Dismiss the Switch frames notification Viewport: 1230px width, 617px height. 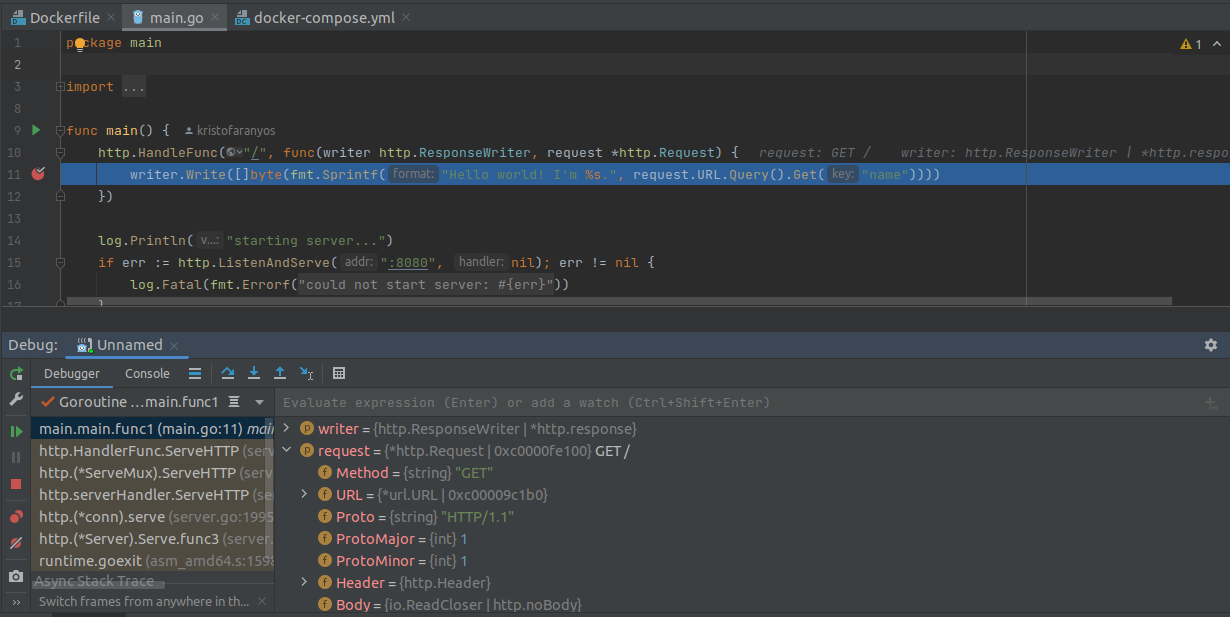click(x=262, y=604)
